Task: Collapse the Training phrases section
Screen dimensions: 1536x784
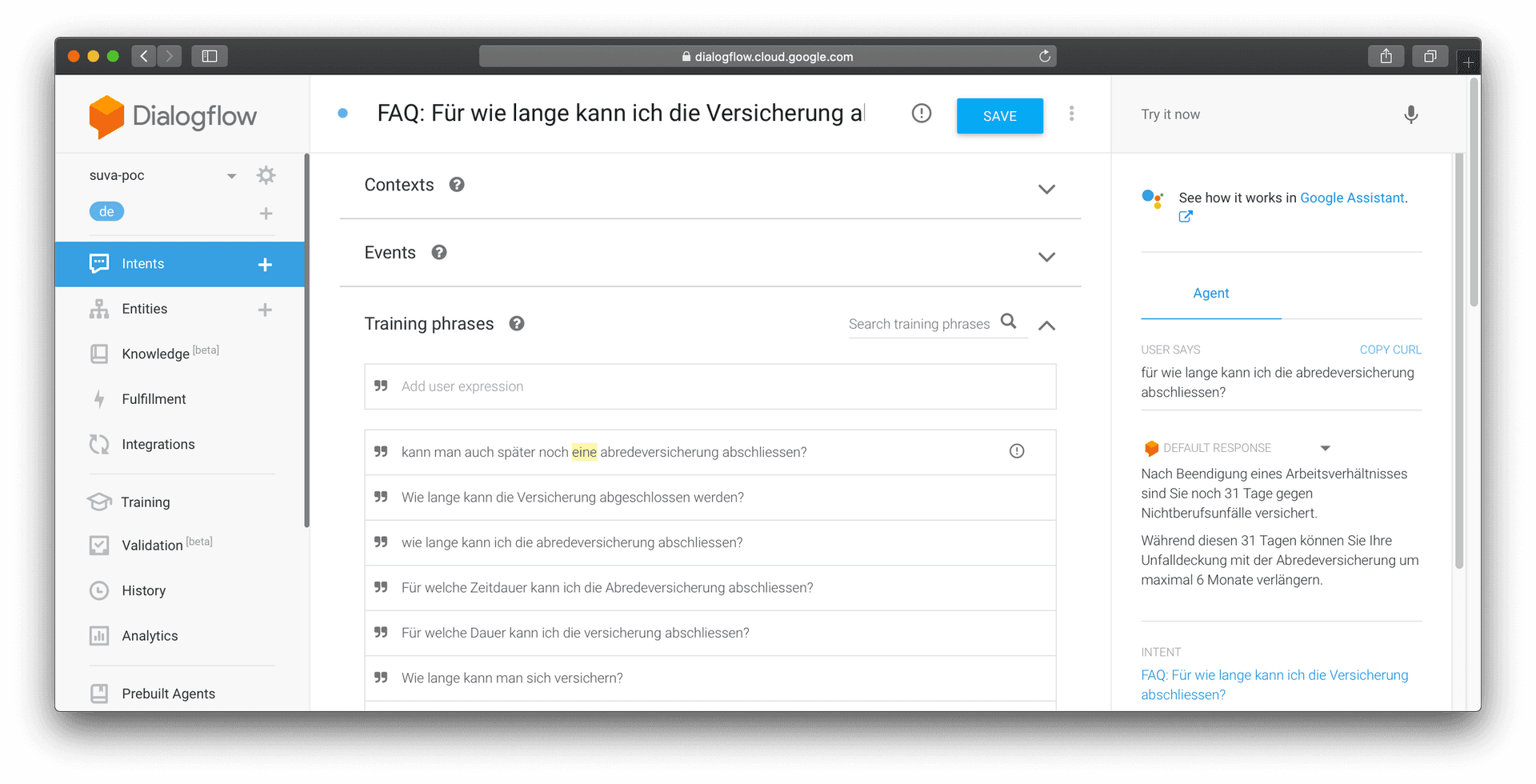Action: coord(1046,325)
